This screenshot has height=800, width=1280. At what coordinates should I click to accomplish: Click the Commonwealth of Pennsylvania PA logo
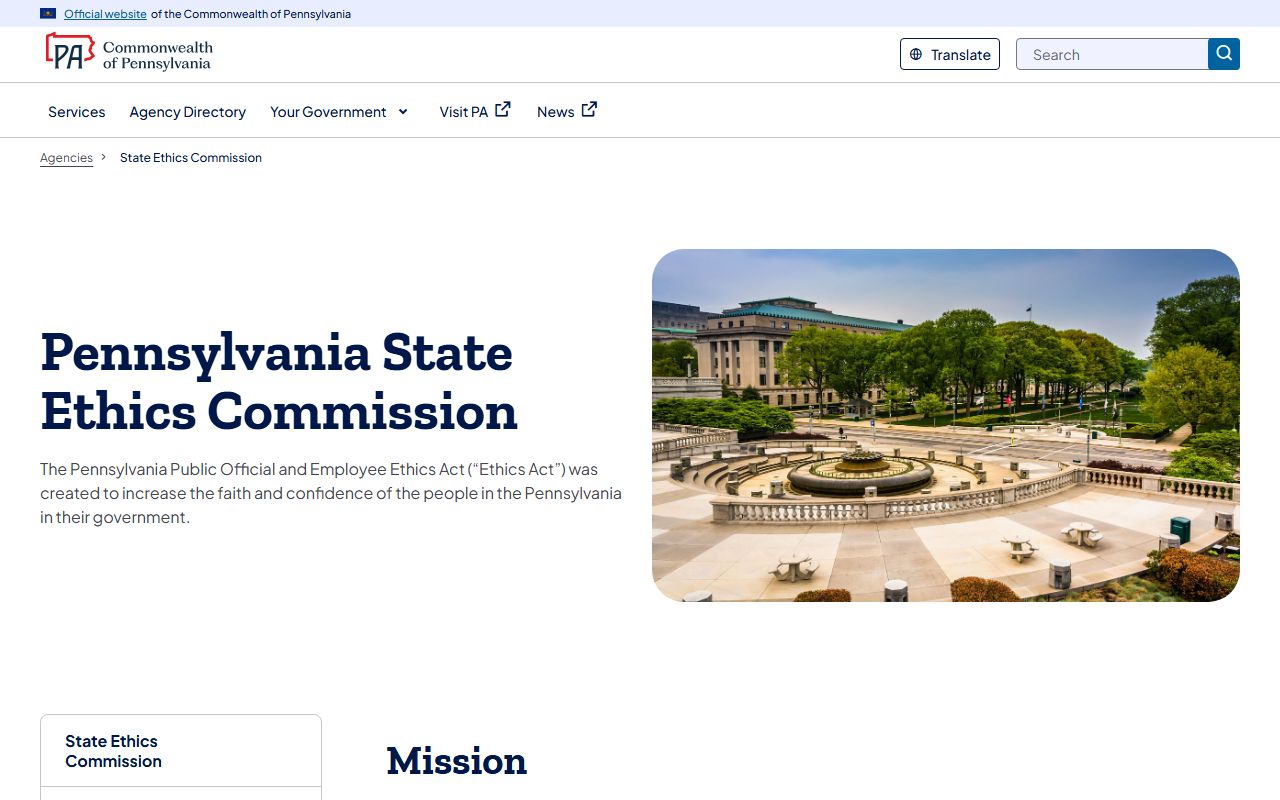[x=128, y=52]
